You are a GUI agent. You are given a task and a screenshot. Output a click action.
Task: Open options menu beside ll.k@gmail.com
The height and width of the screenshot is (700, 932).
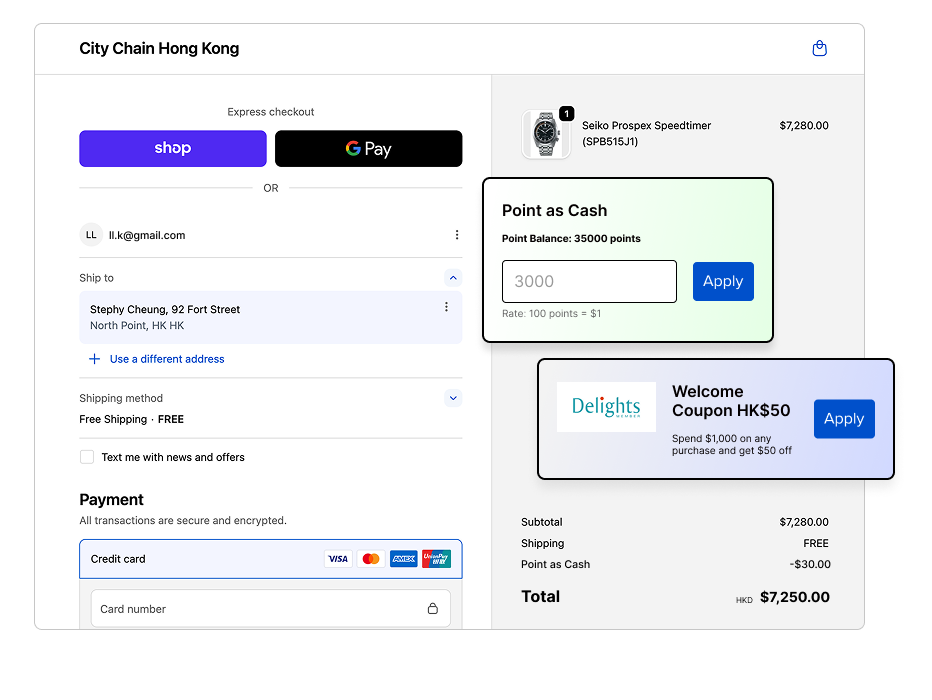point(457,235)
